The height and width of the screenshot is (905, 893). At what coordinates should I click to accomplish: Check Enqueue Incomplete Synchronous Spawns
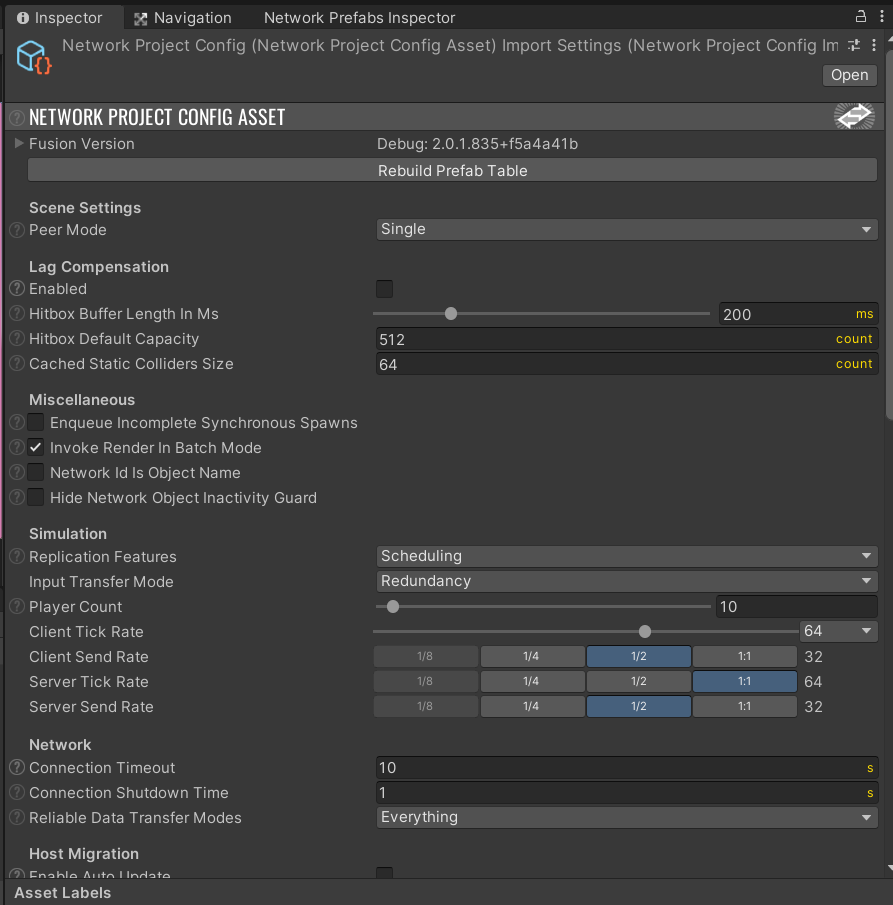(36, 422)
